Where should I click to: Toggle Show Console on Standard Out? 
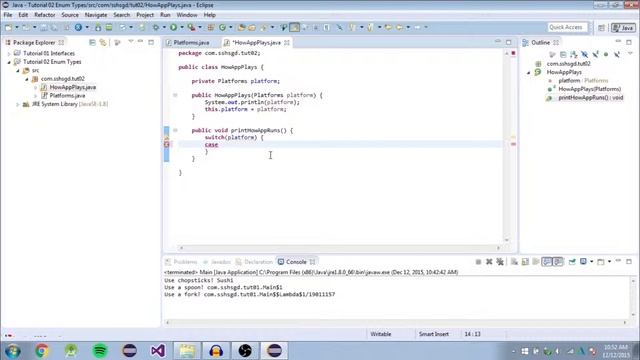[547, 262]
